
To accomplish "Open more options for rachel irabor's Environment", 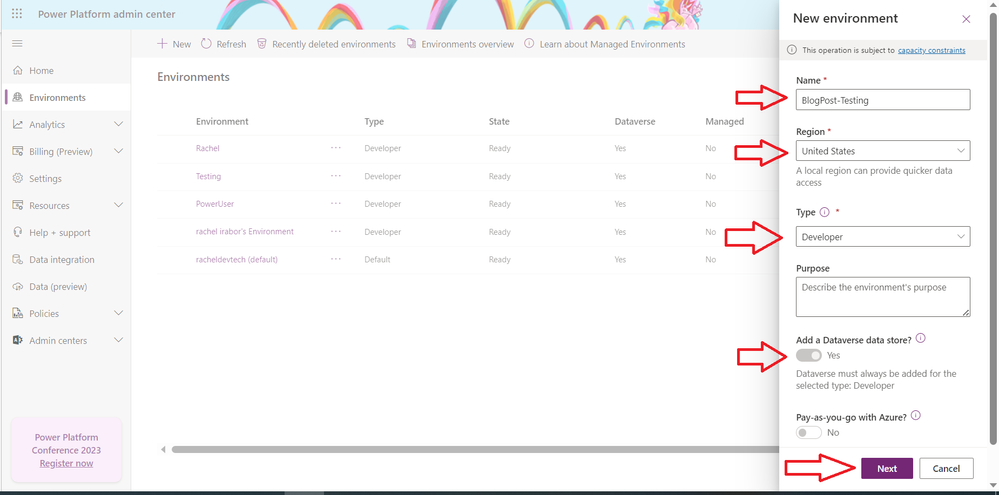I will (x=336, y=231).
